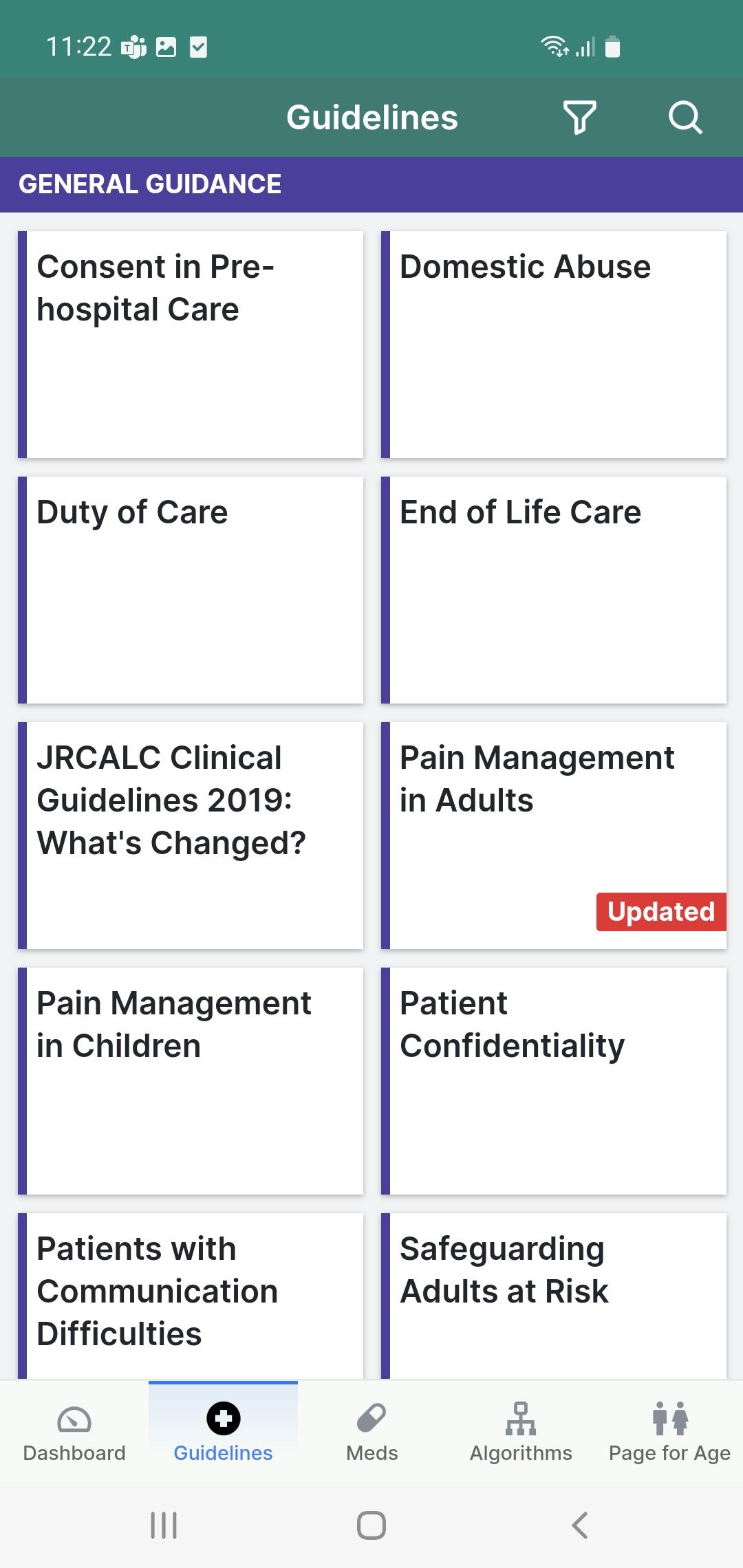
Task: Open the guidelines filter icon
Action: 580,118
